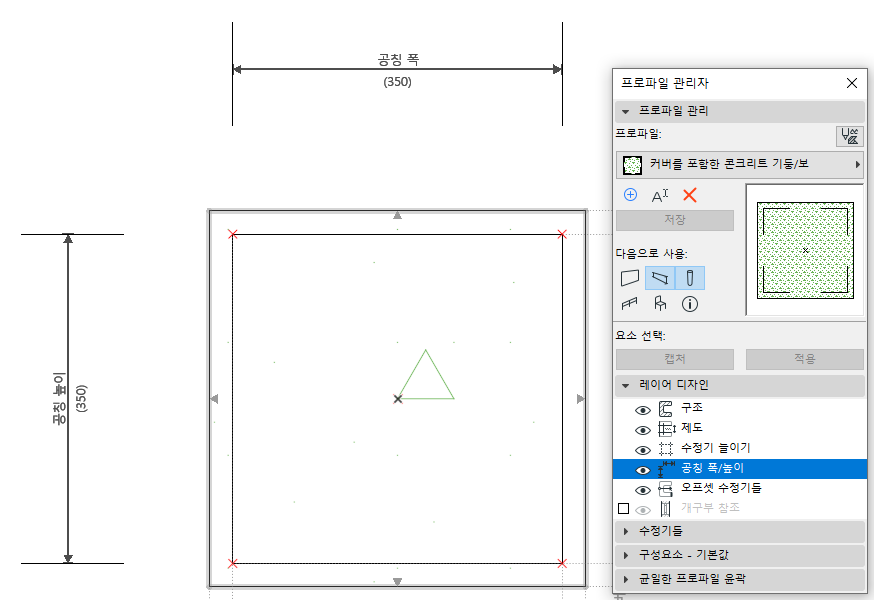This screenshot has height=600, width=874.
Task: Hide the 오프셋 수정기들 layer eye
Action: 643,491
